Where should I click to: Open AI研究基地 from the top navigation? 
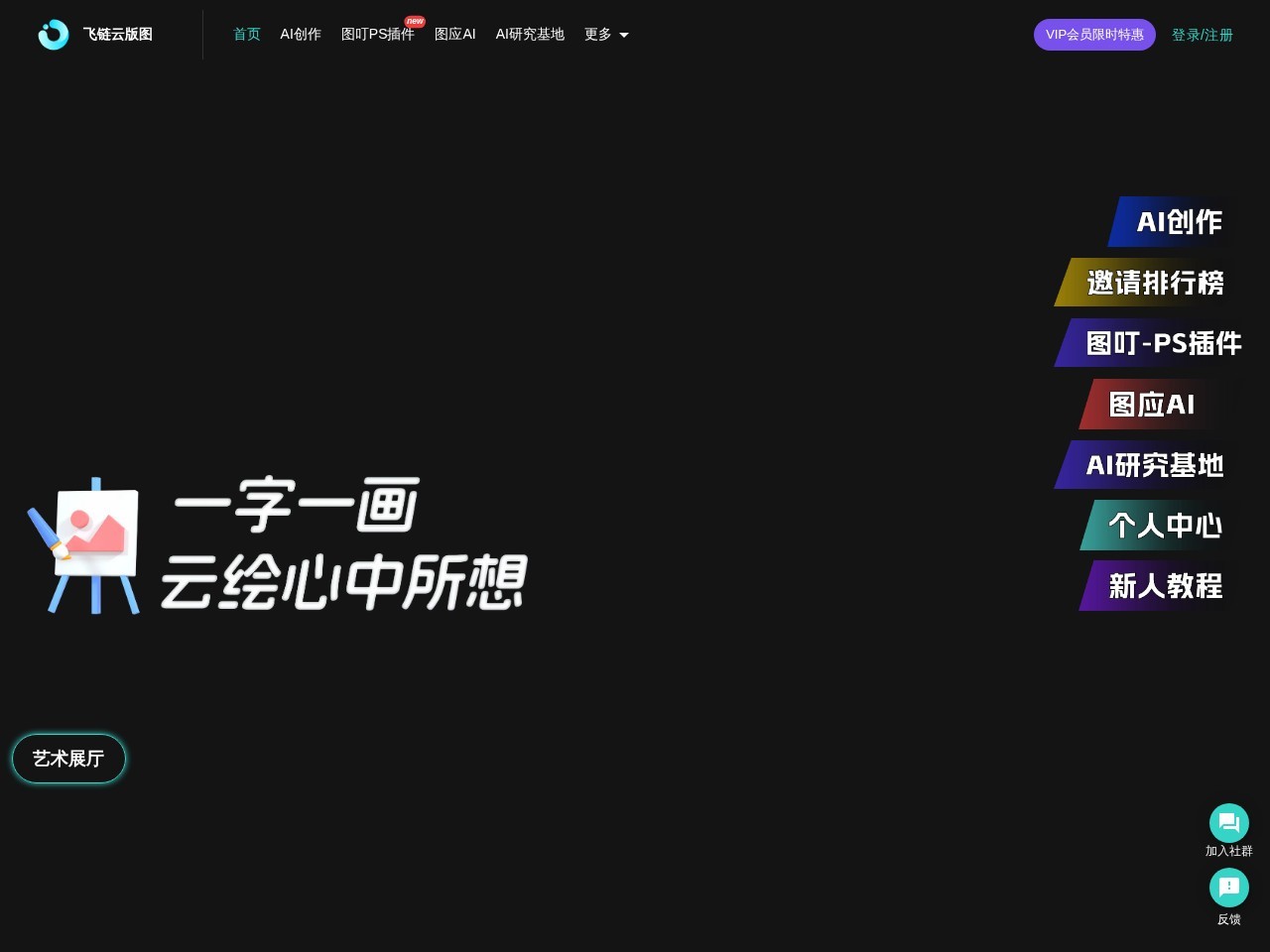point(530,34)
